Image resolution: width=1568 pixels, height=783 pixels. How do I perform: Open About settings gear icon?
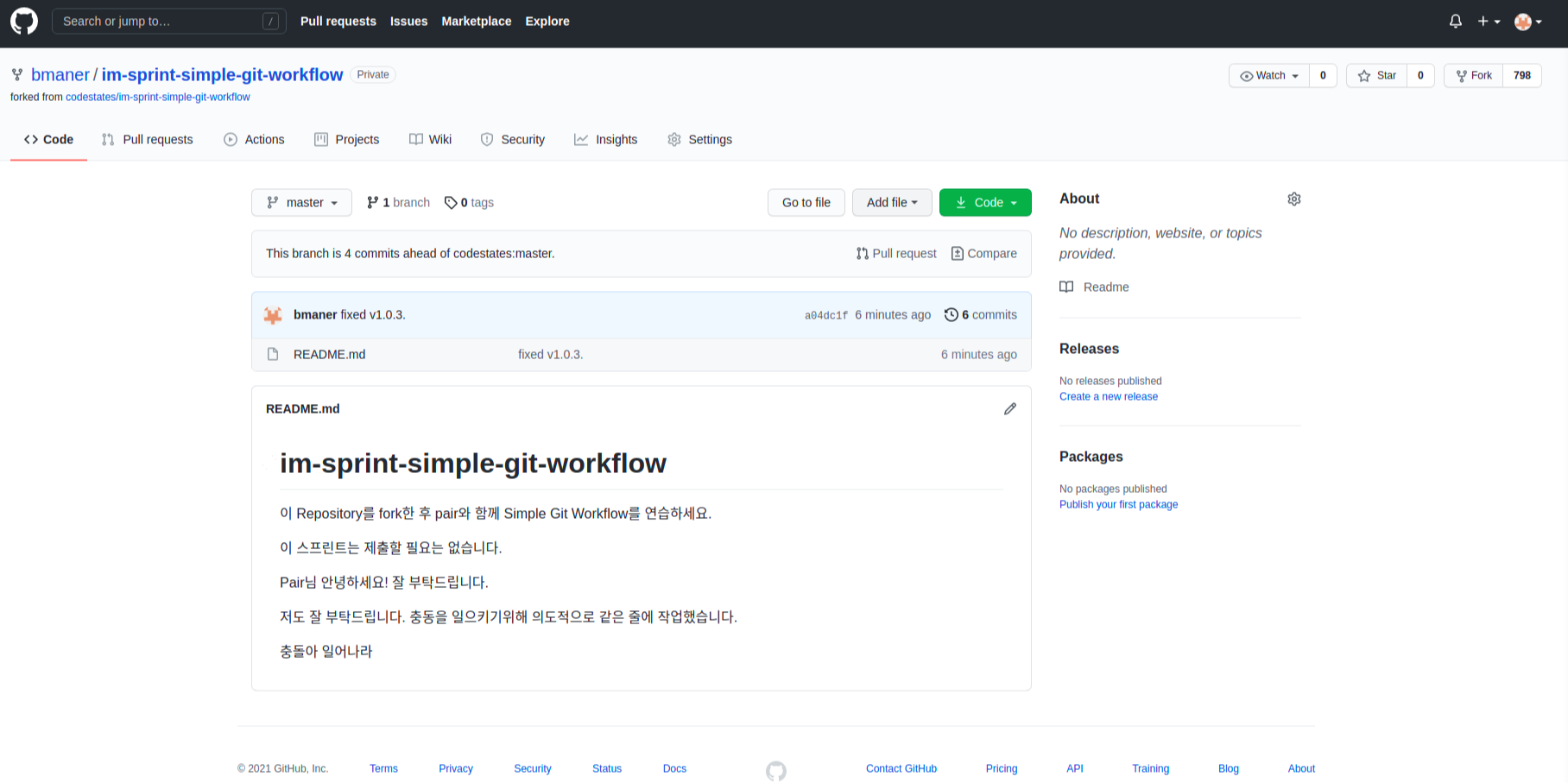(x=1293, y=199)
